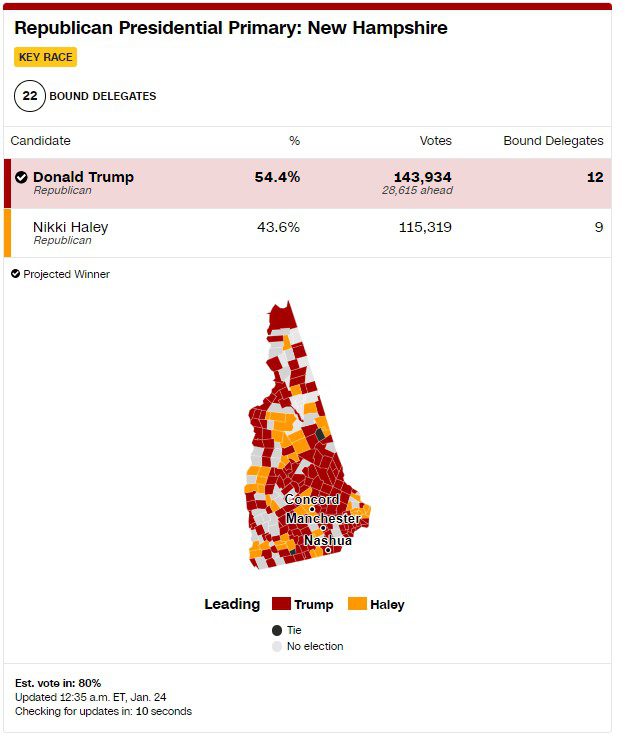Click the dark Tie legend dot

point(277,630)
